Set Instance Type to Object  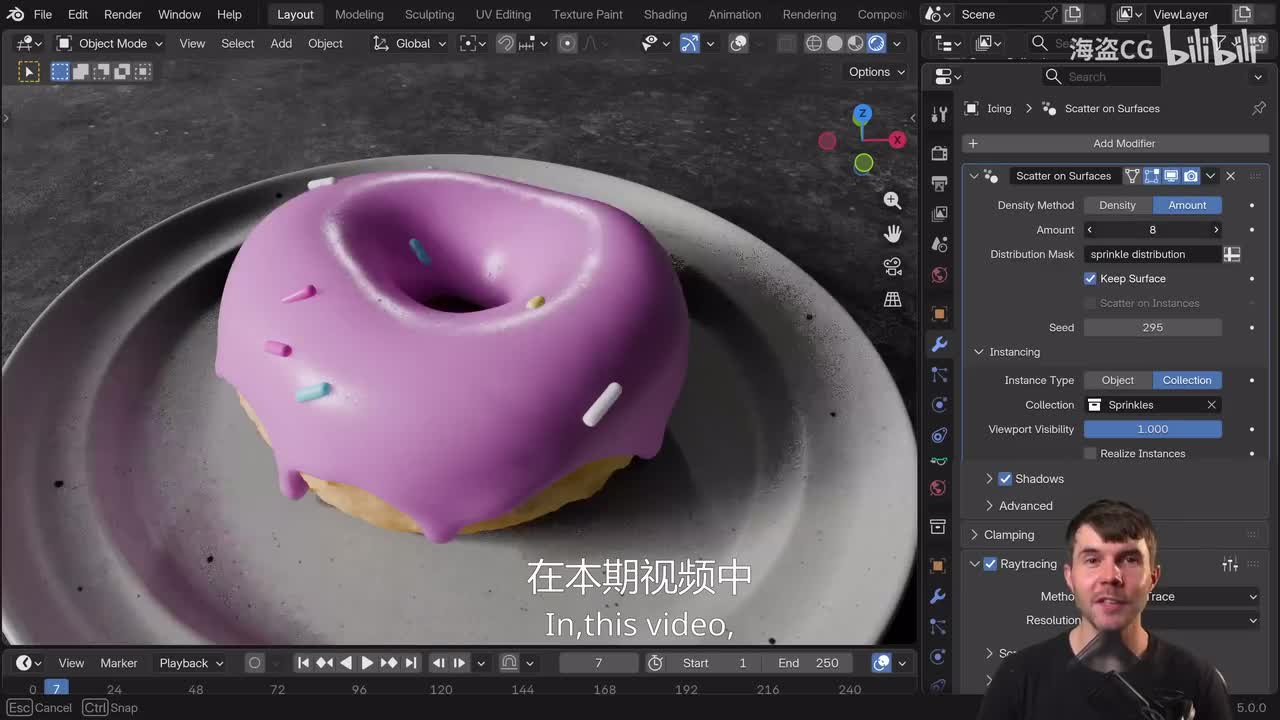1118,380
